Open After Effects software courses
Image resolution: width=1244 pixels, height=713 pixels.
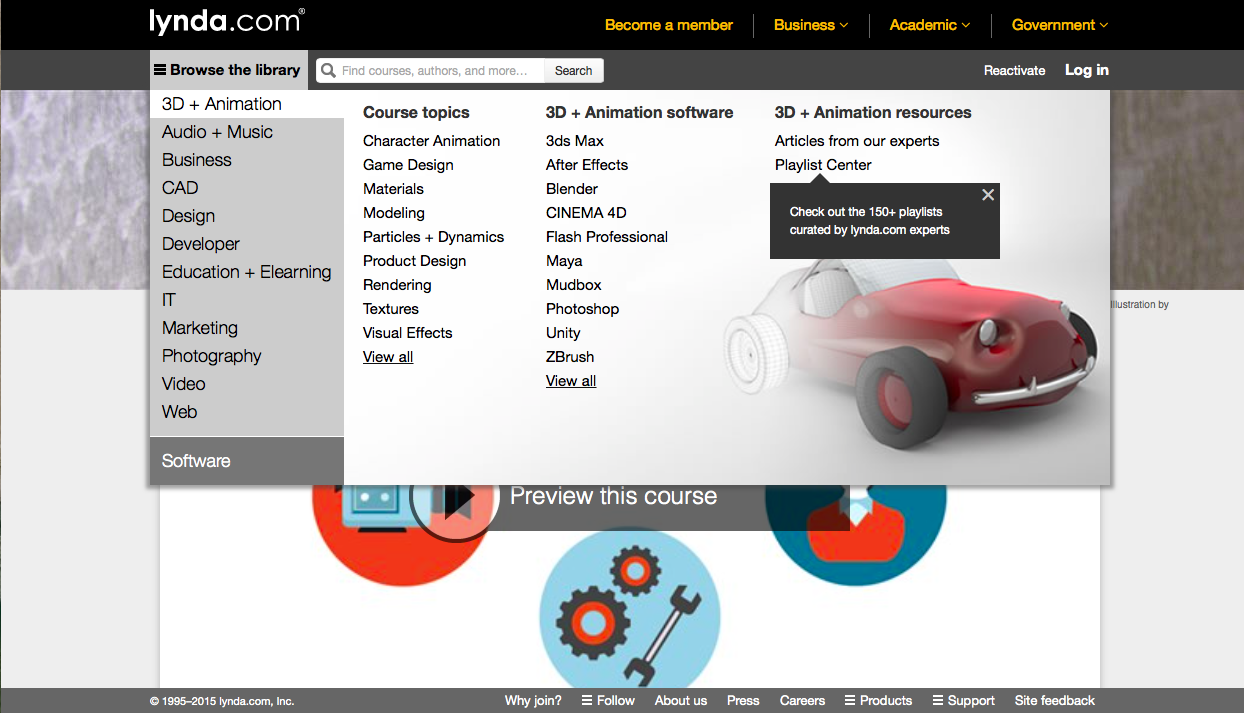pos(587,165)
